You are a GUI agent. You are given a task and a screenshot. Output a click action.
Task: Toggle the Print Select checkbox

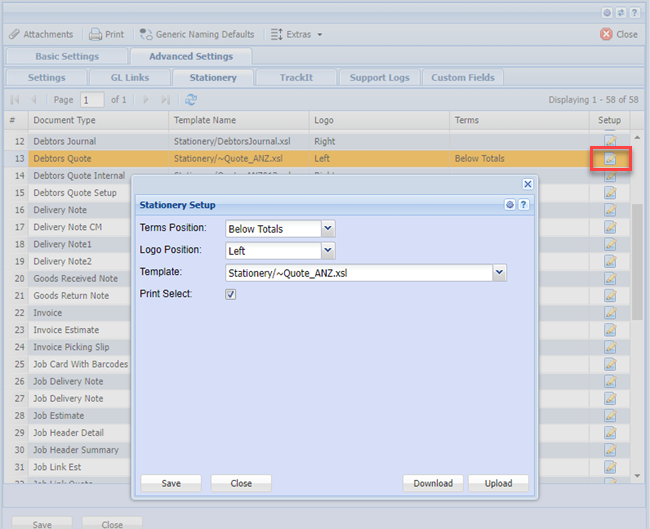(231, 294)
